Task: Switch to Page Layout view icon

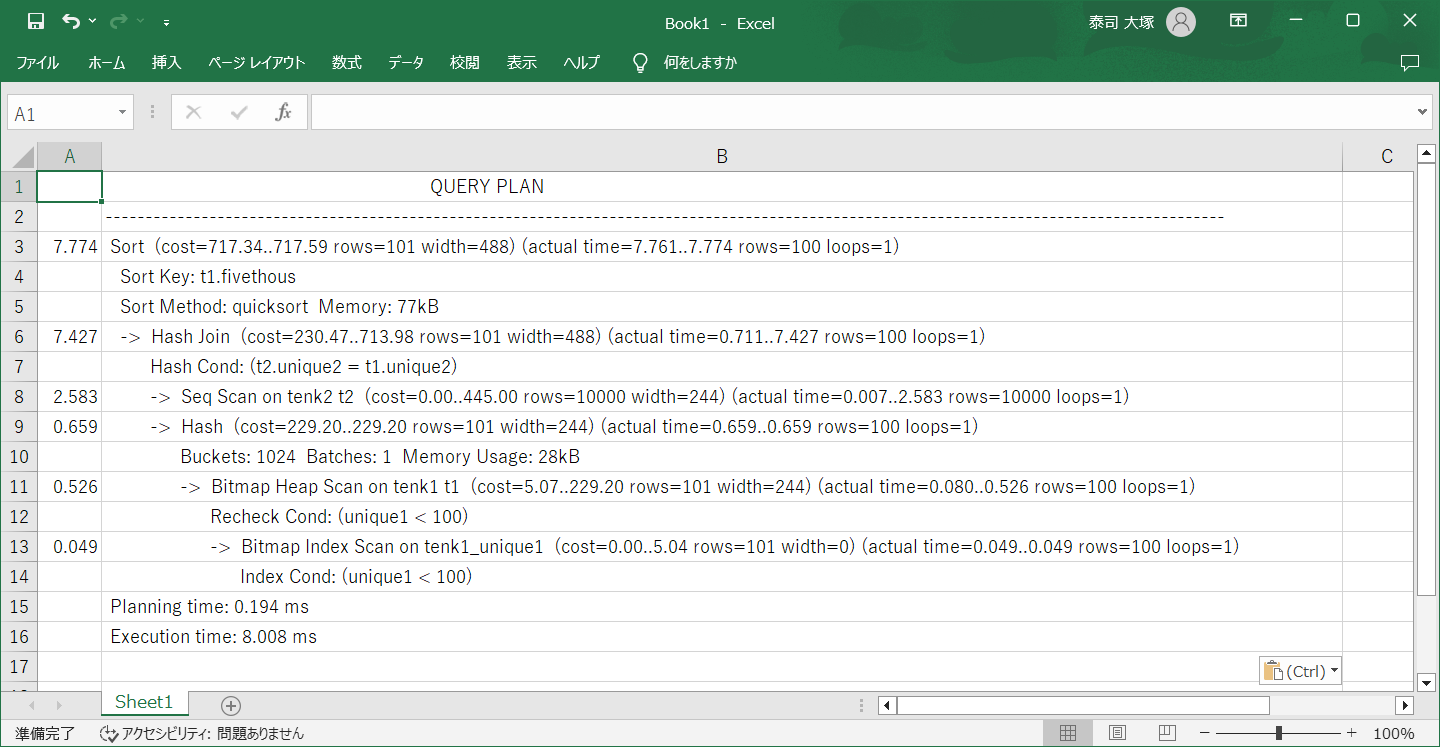Action: pos(1118,734)
